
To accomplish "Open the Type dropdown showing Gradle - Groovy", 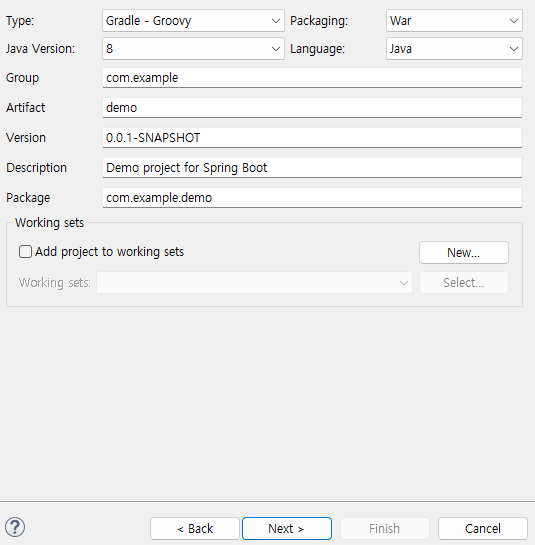I will click(x=193, y=21).
